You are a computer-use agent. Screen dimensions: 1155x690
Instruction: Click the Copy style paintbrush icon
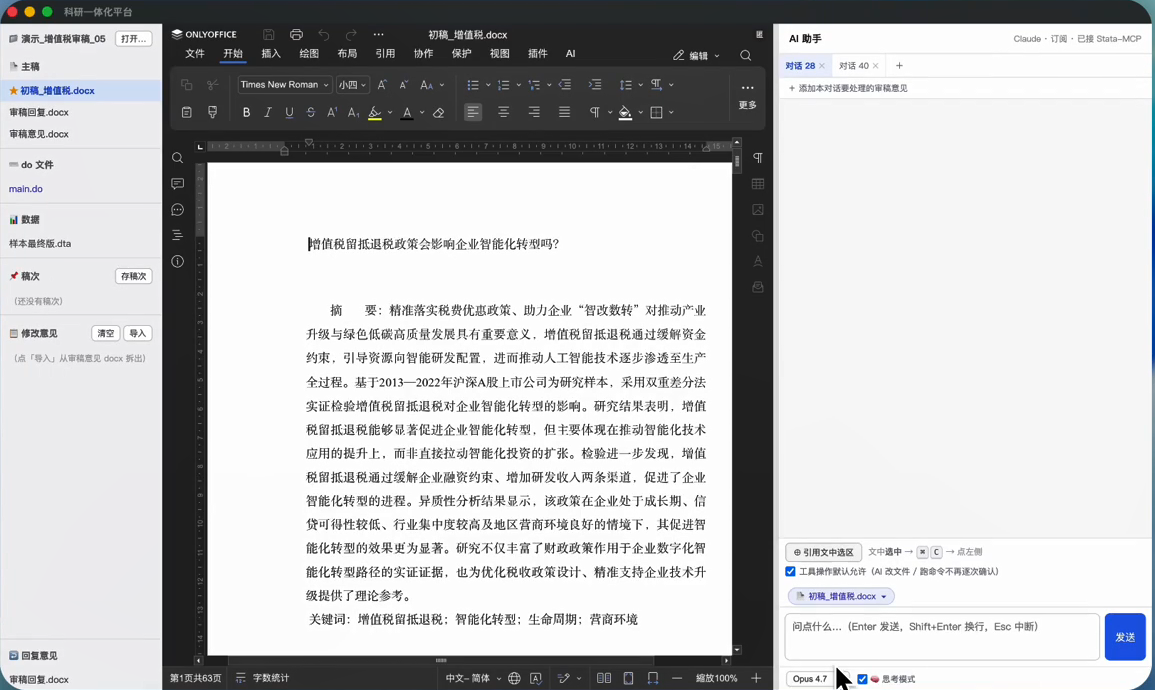212,113
